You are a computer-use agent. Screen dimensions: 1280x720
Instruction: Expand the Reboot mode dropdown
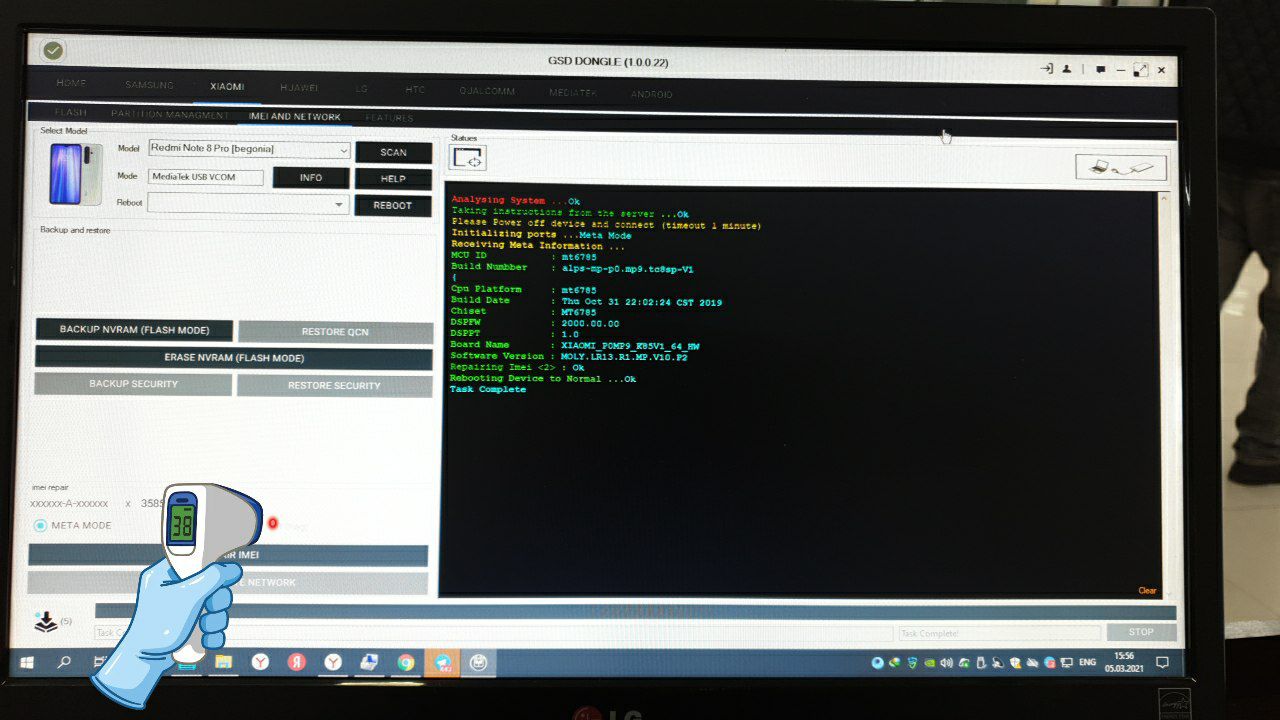247,203
